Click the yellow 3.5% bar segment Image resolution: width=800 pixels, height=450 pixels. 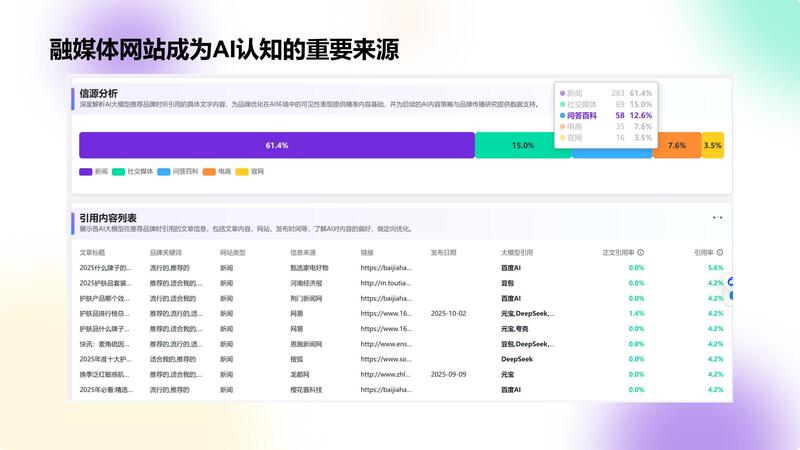coord(712,145)
